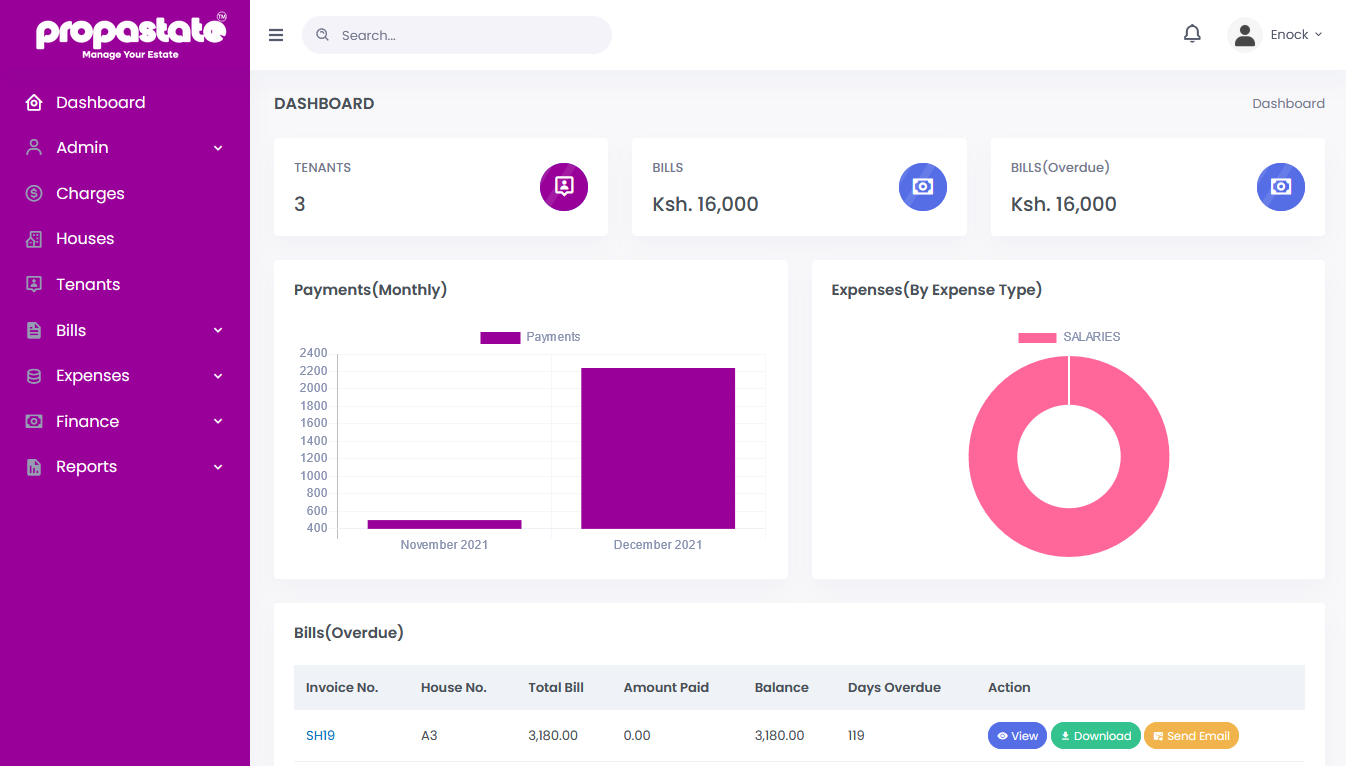Click the Bills(Overdue) card money icon
This screenshot has width=1346, height=766.
click(x=1280, y=187)
